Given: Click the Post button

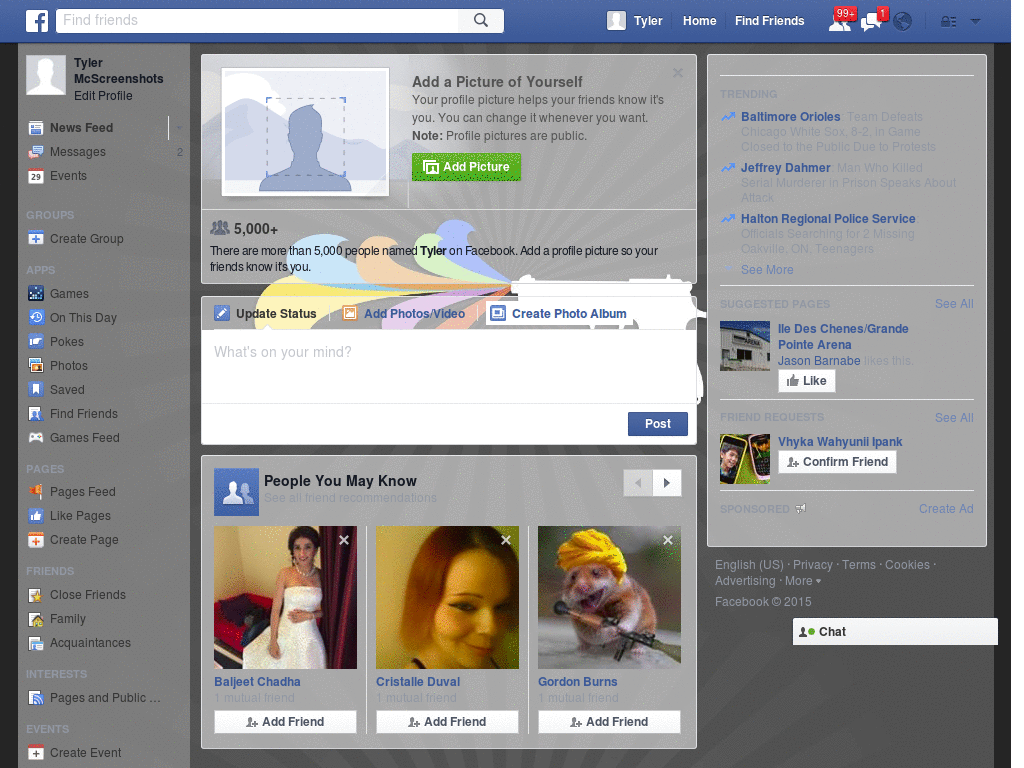Looking at the screenshot, I should [x=658, y=424].
